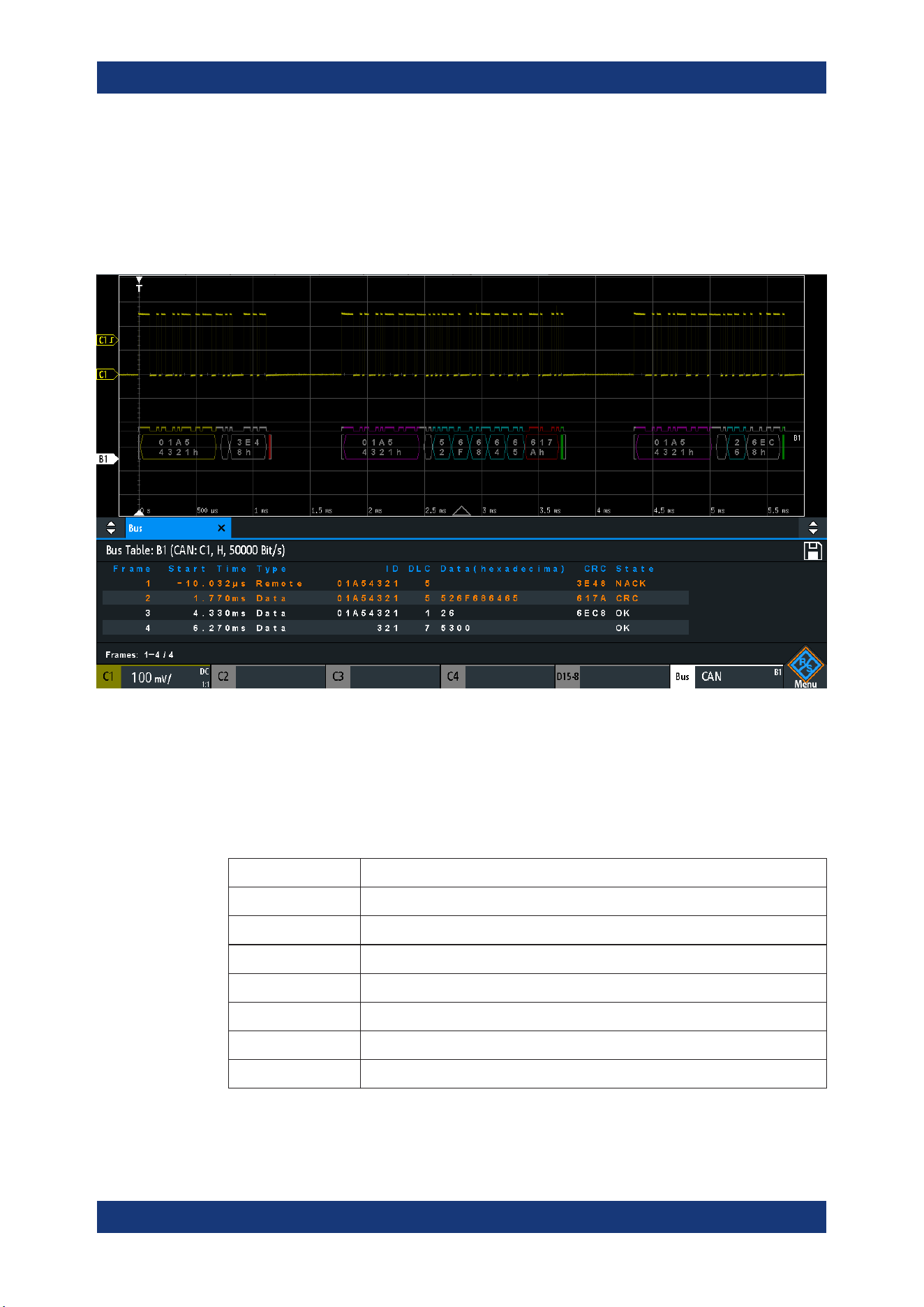Click the decoded 3E48h CRC field on the waveform
Screen dimensions: 924x1307
248,447
